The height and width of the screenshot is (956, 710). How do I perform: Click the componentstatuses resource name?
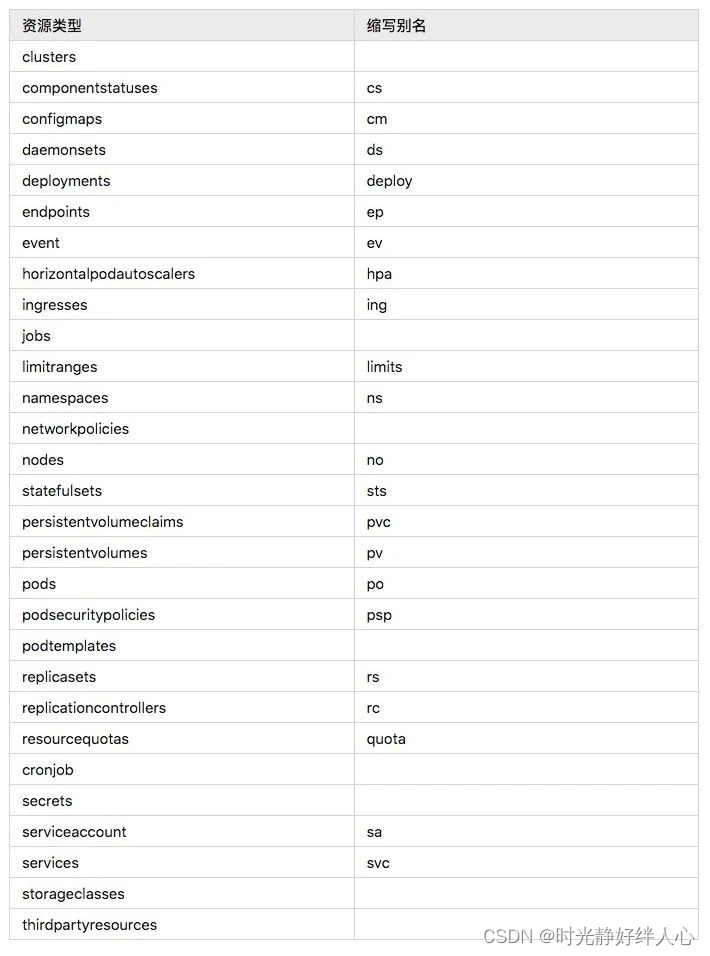(90, 88)
